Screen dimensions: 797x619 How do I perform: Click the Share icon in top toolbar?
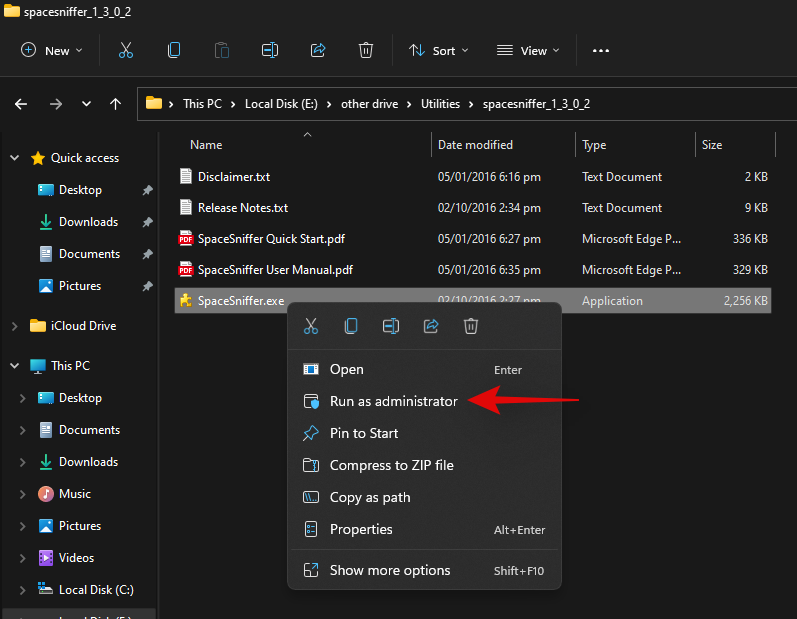pyautogui.click(x=318, y=50)
